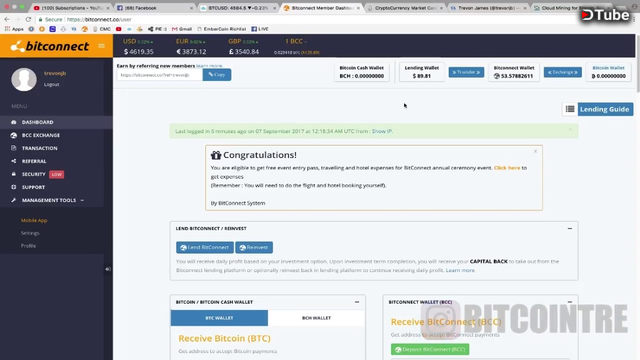640x360 pixels.
Task: Collapse sidebar with the arrow handle
Action: click(x=108, y=269)
